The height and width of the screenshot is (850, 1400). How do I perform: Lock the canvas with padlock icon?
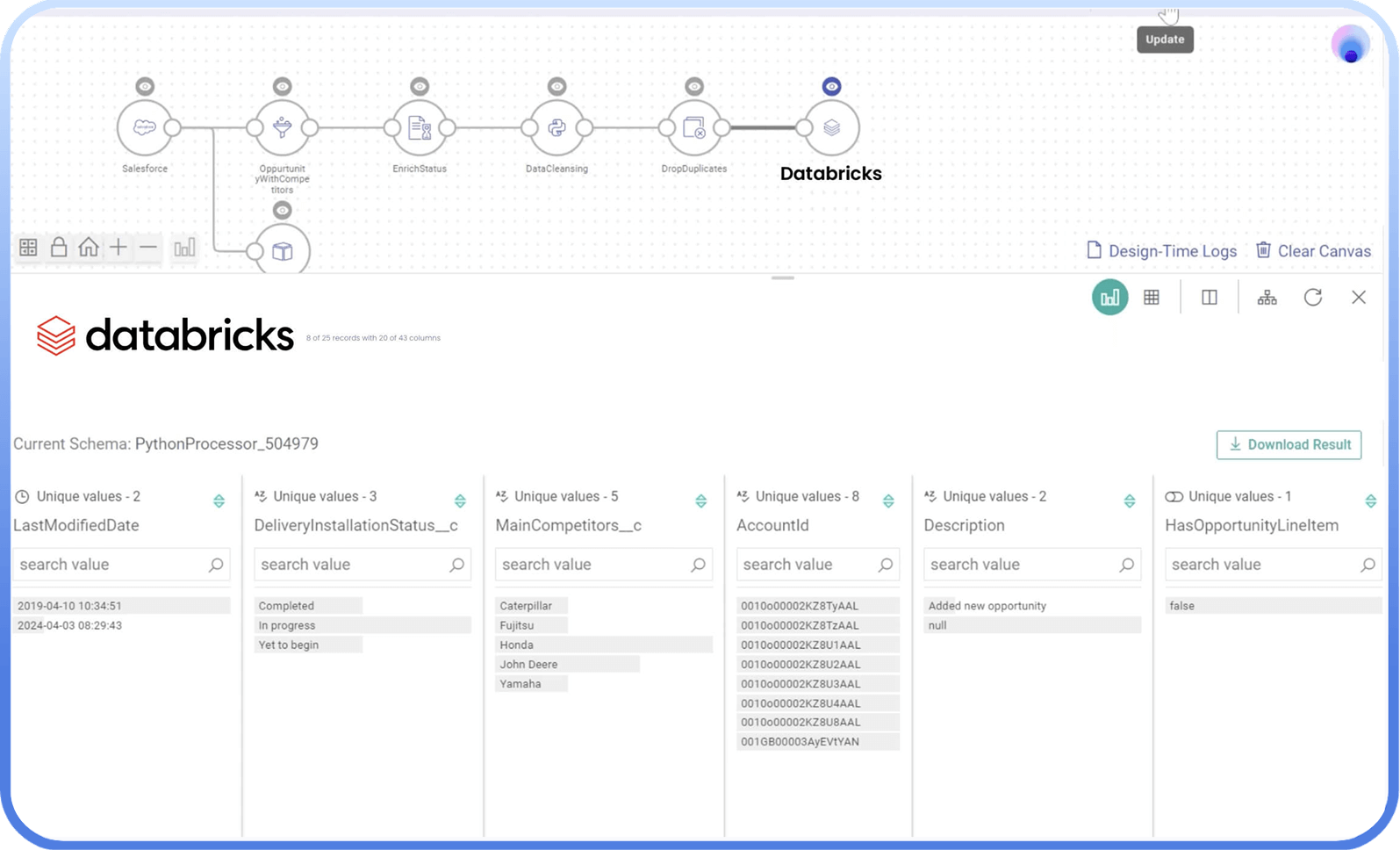pos(59,248)
